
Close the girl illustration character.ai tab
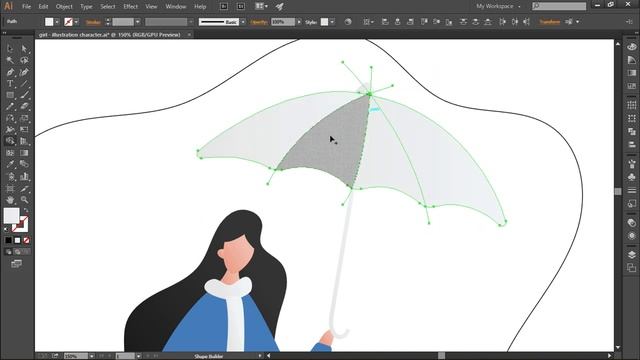tap(189, 35)
